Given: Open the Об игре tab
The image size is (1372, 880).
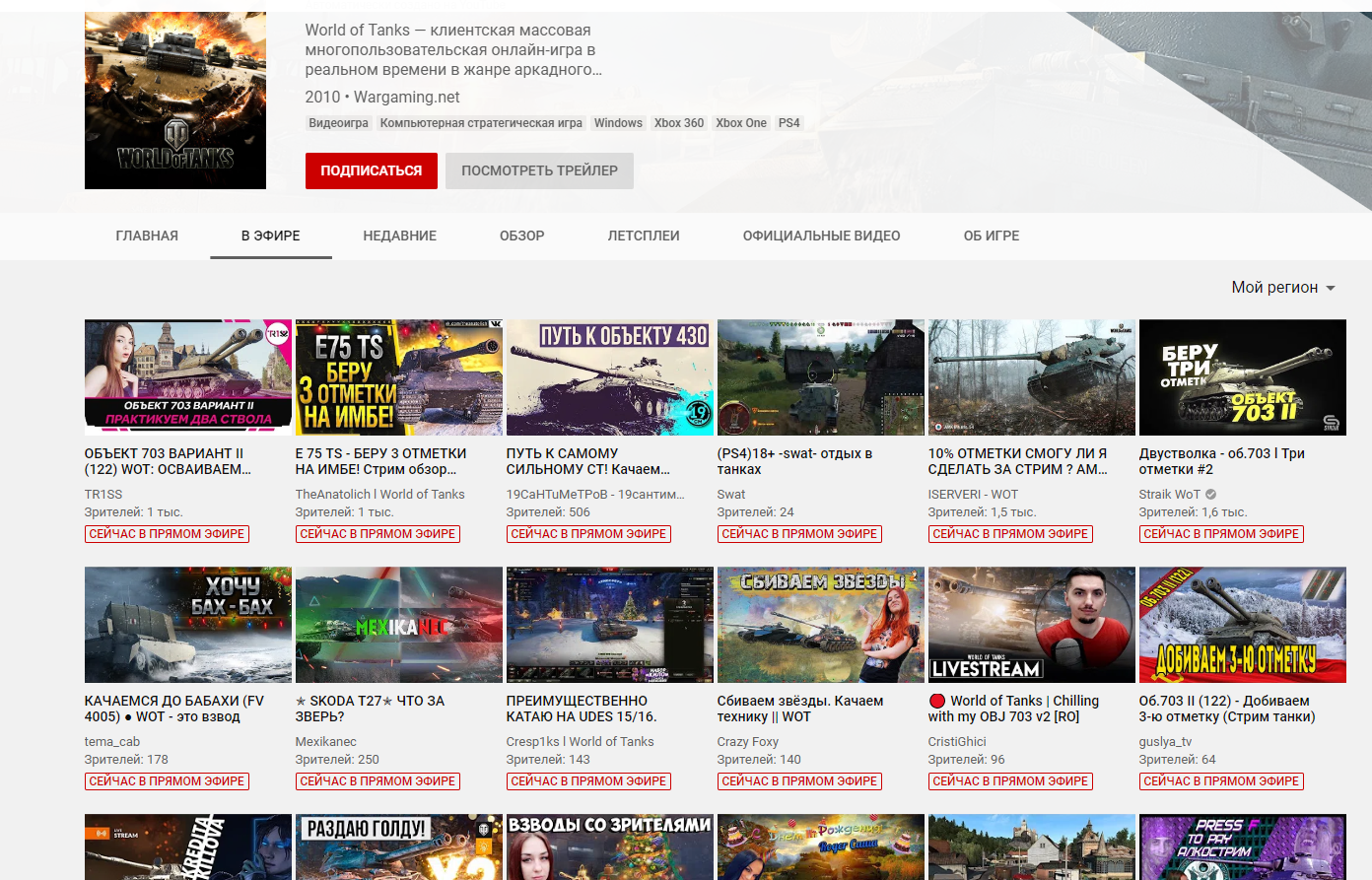Looking at the screenshot, I should tap(991, 237).
